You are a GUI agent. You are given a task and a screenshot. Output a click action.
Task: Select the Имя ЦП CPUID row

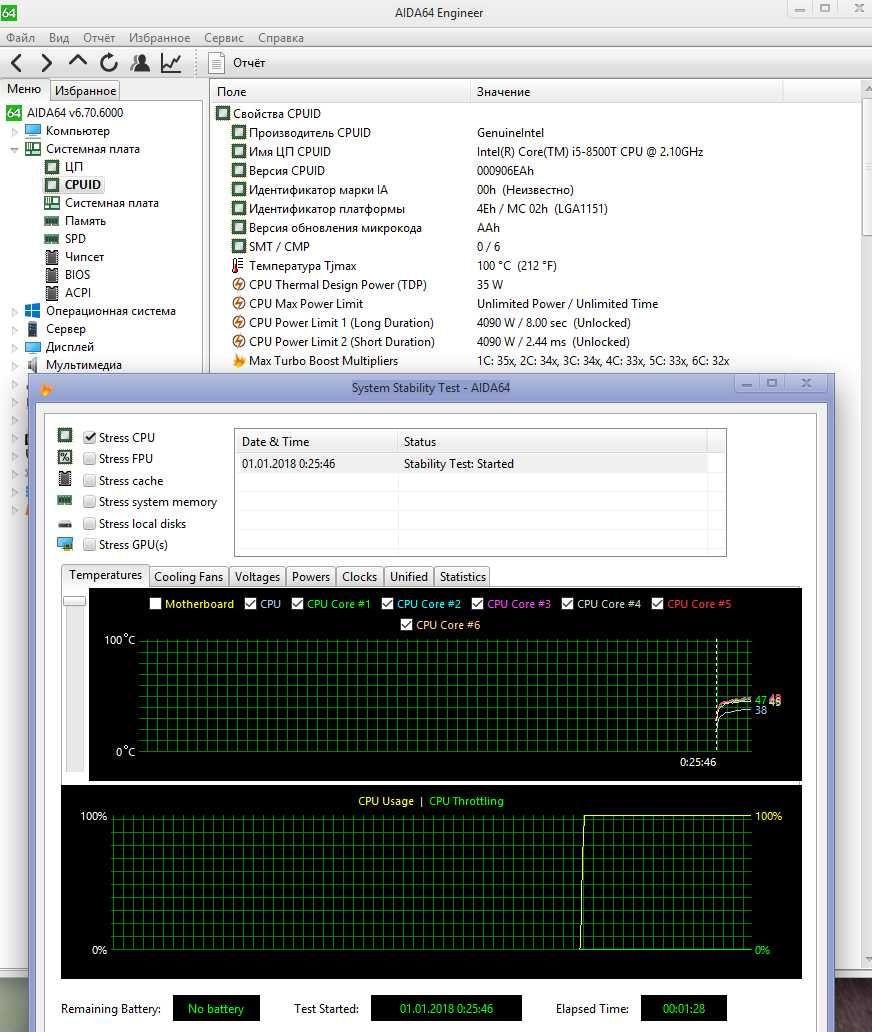pyautogui.click(x=534, y=152)
